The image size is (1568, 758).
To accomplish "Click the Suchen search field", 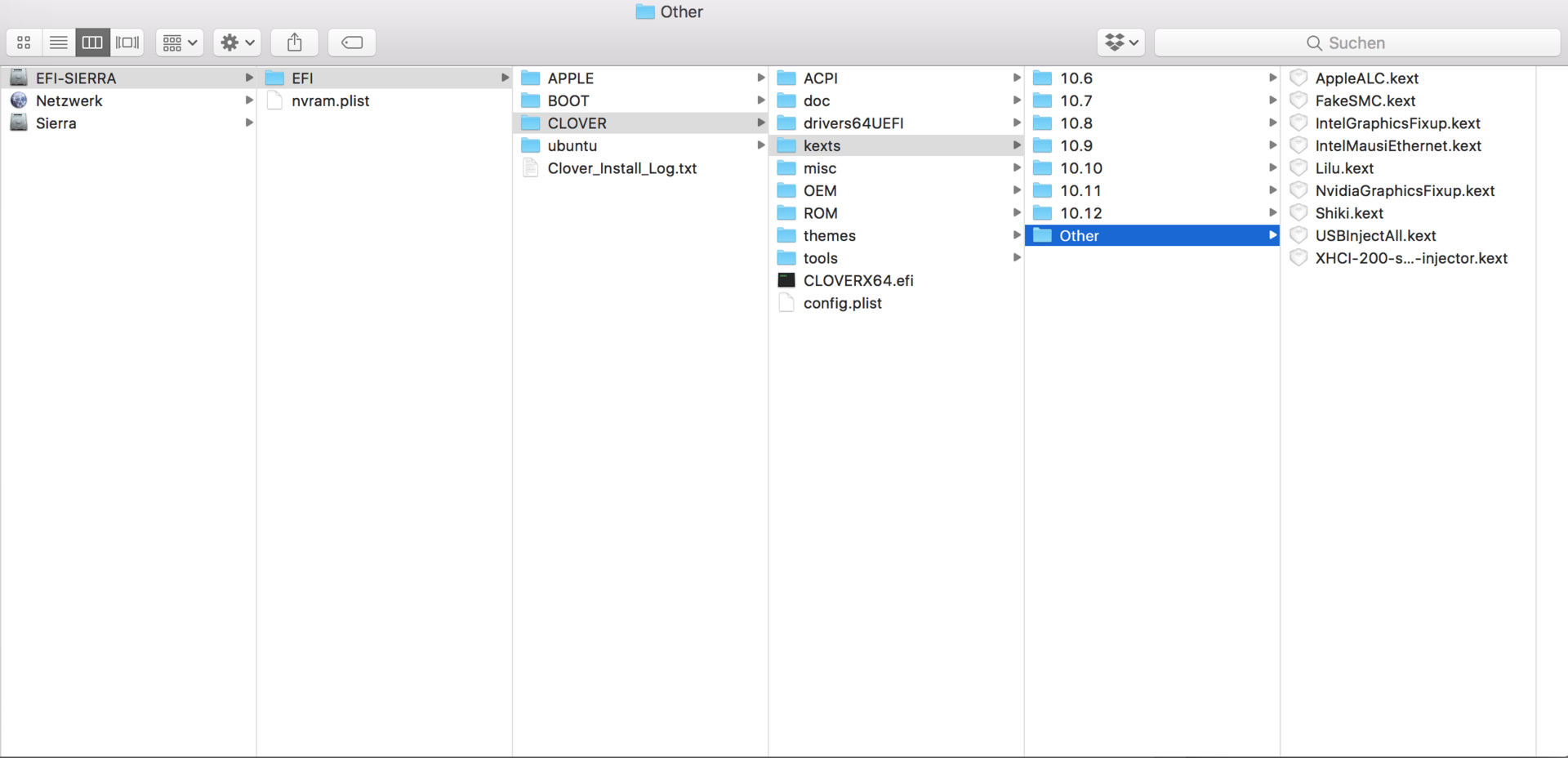I will click(x=1357, y=42).
